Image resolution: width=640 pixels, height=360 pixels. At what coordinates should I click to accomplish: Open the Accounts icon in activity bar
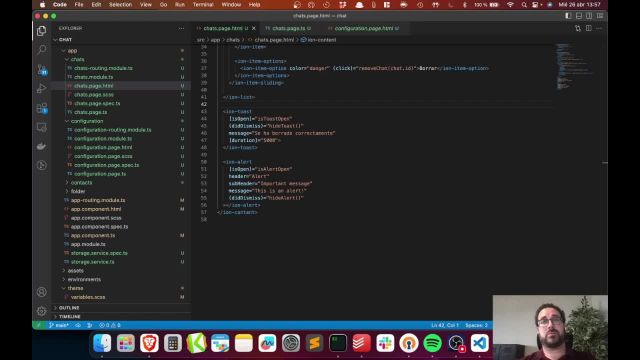pyautogui.click(x=41, y=292)
